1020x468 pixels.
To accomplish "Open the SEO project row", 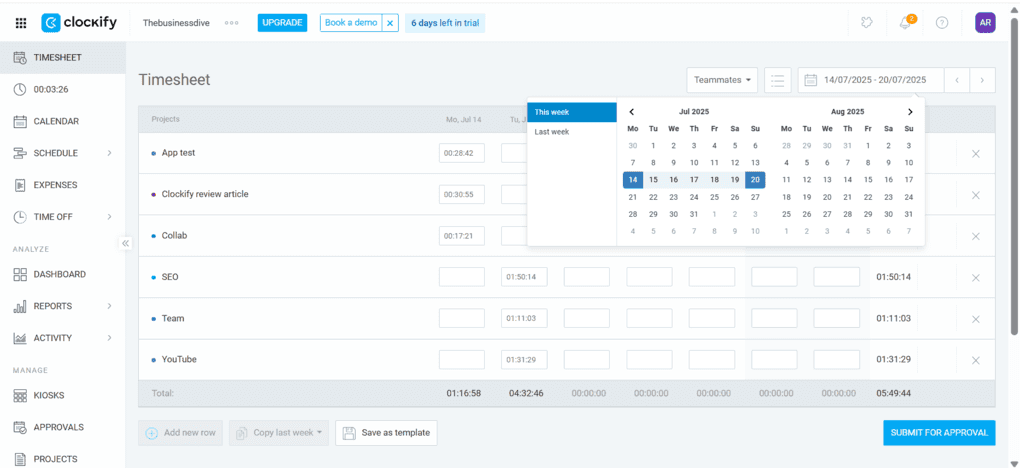I will pyautogui.click(x=170, y=277).
